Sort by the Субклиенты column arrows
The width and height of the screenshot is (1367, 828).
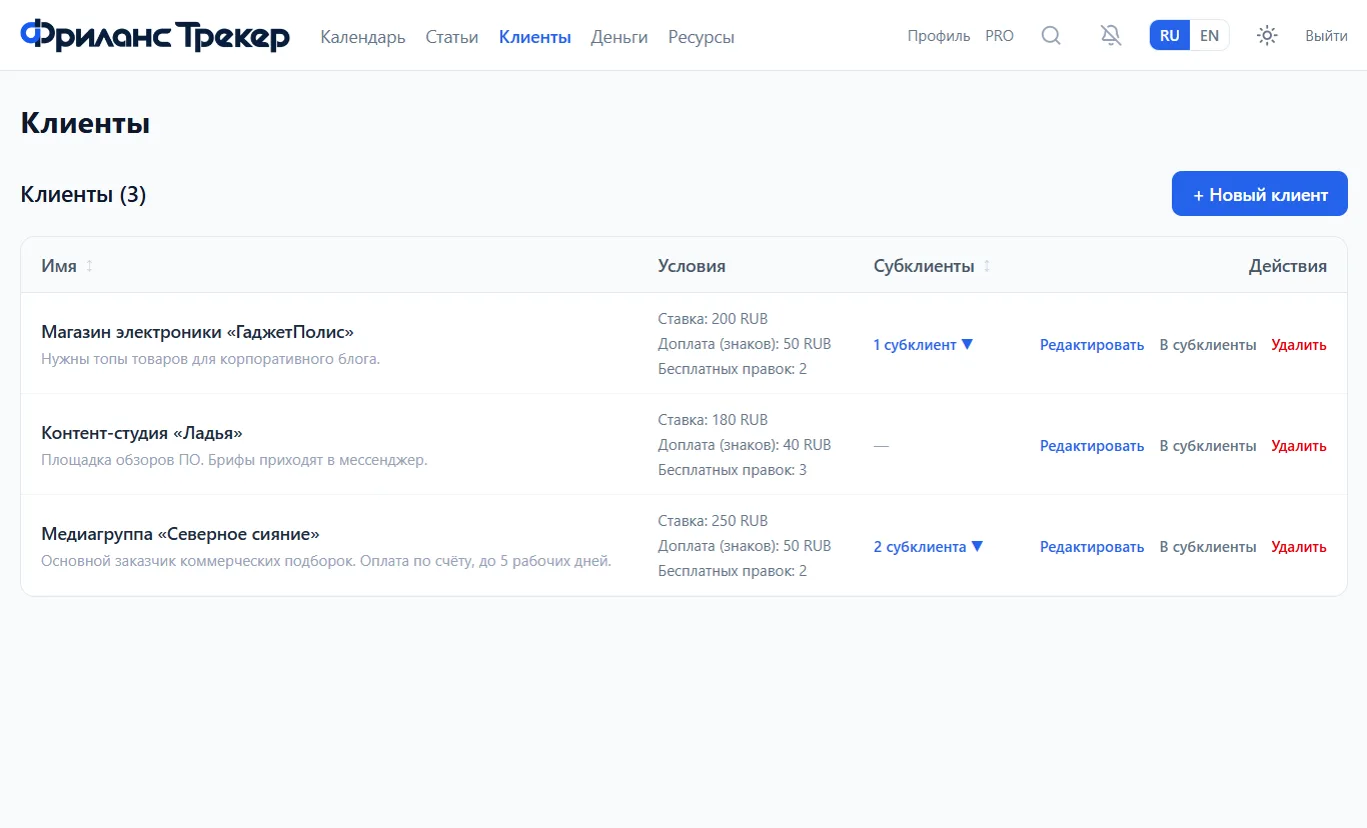click(x=987, y=266)
